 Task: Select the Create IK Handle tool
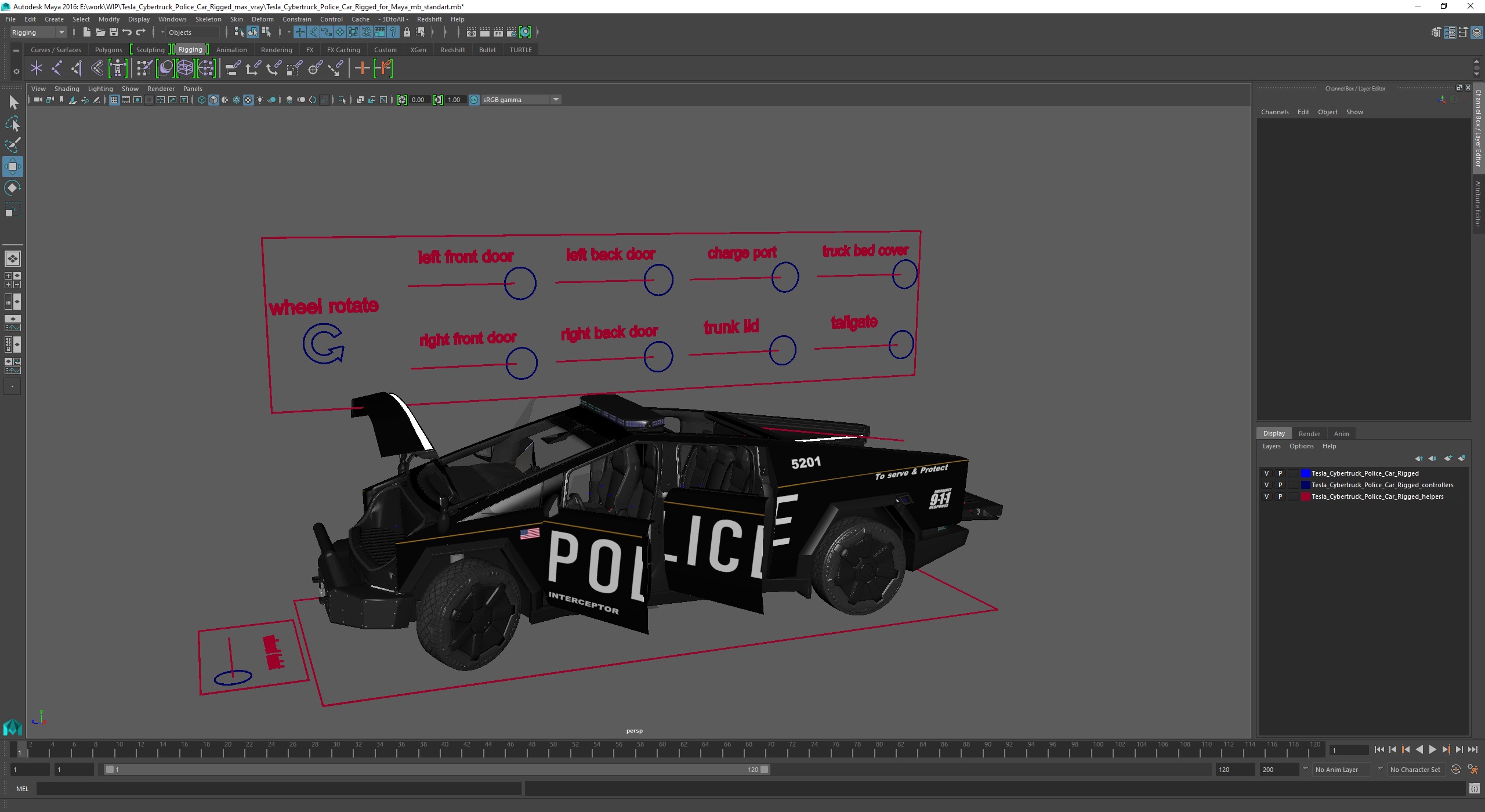77,68
